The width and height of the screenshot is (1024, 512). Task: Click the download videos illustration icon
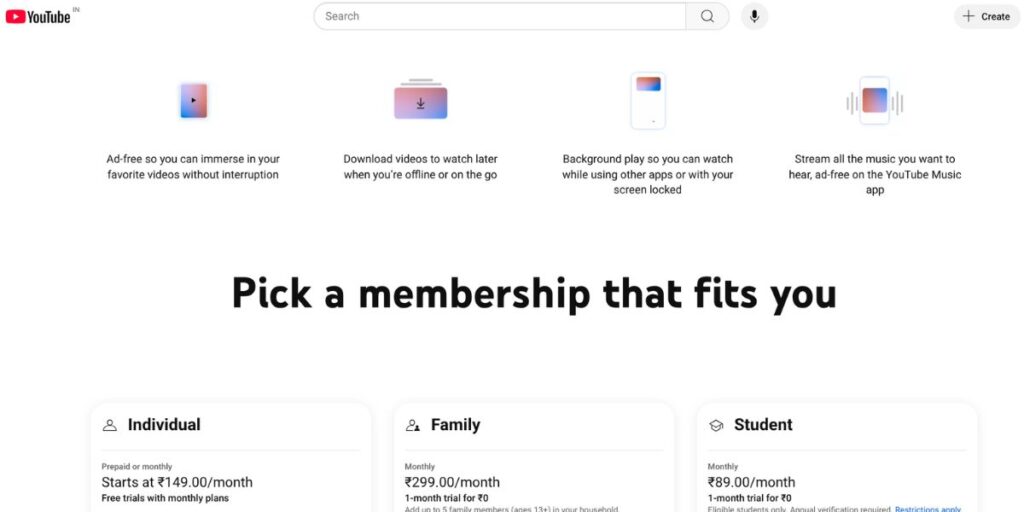tap(421, 100)
